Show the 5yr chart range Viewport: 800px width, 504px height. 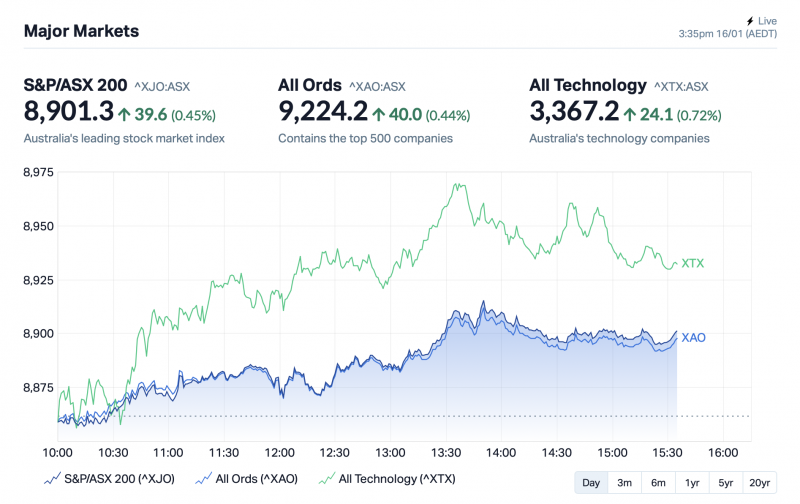pyautogui.click(x=726, y=483)
